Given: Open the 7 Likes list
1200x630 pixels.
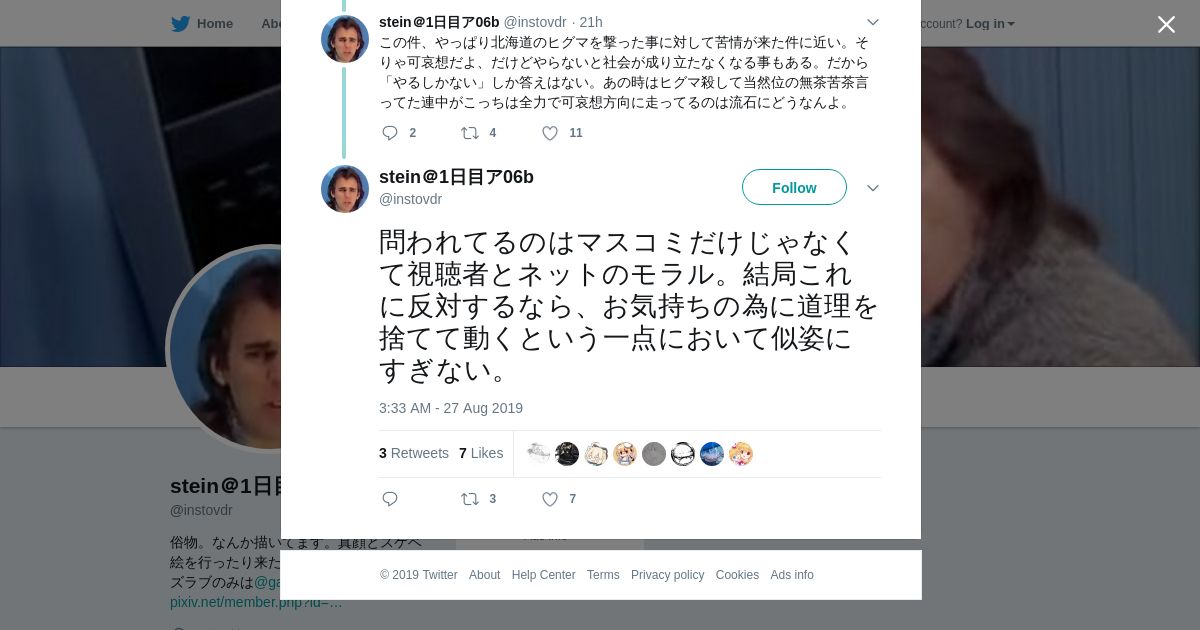Looking at the screenshot, I should (x=481, y=453).
